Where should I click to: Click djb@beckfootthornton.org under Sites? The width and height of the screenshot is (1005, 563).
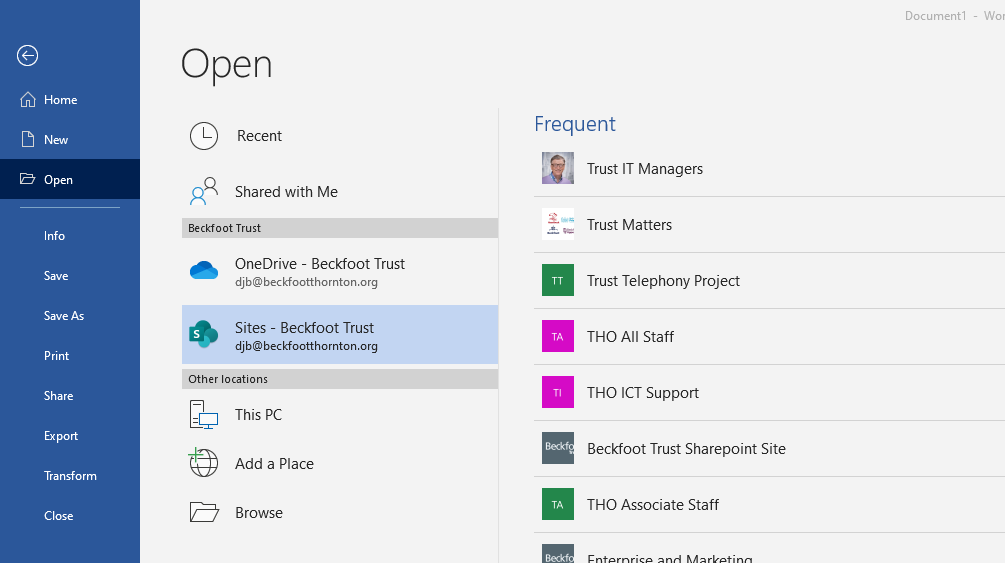click(306, 346)
